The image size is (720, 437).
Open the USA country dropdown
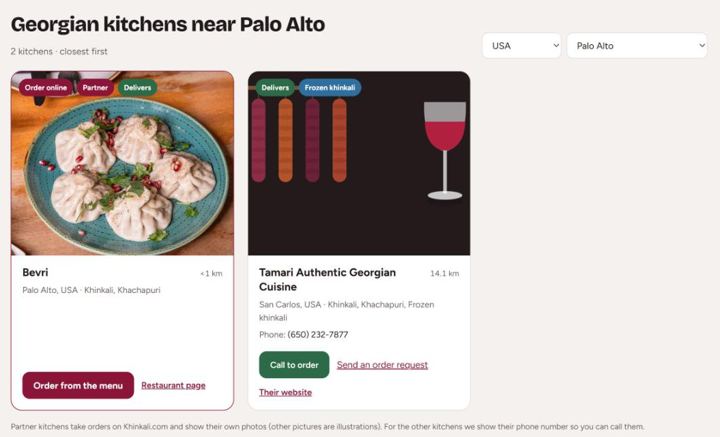point(521,45)
